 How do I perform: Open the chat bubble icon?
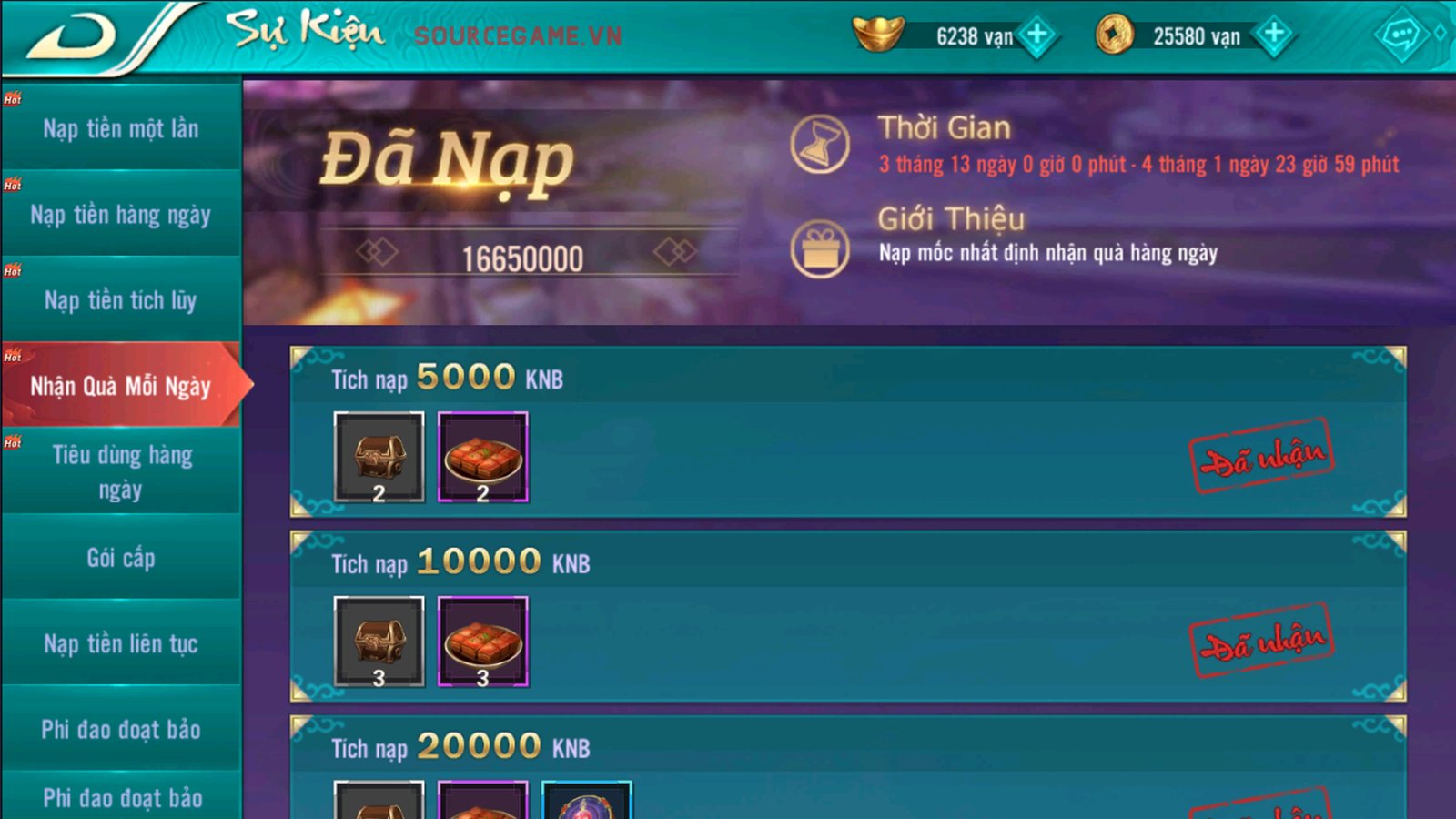(1400, 35)
